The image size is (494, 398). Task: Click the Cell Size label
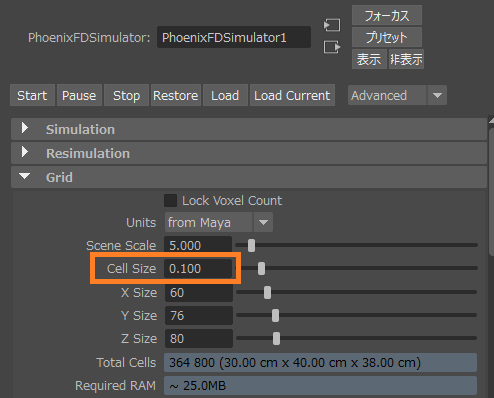pyautogui.click(x=131, y=268)
